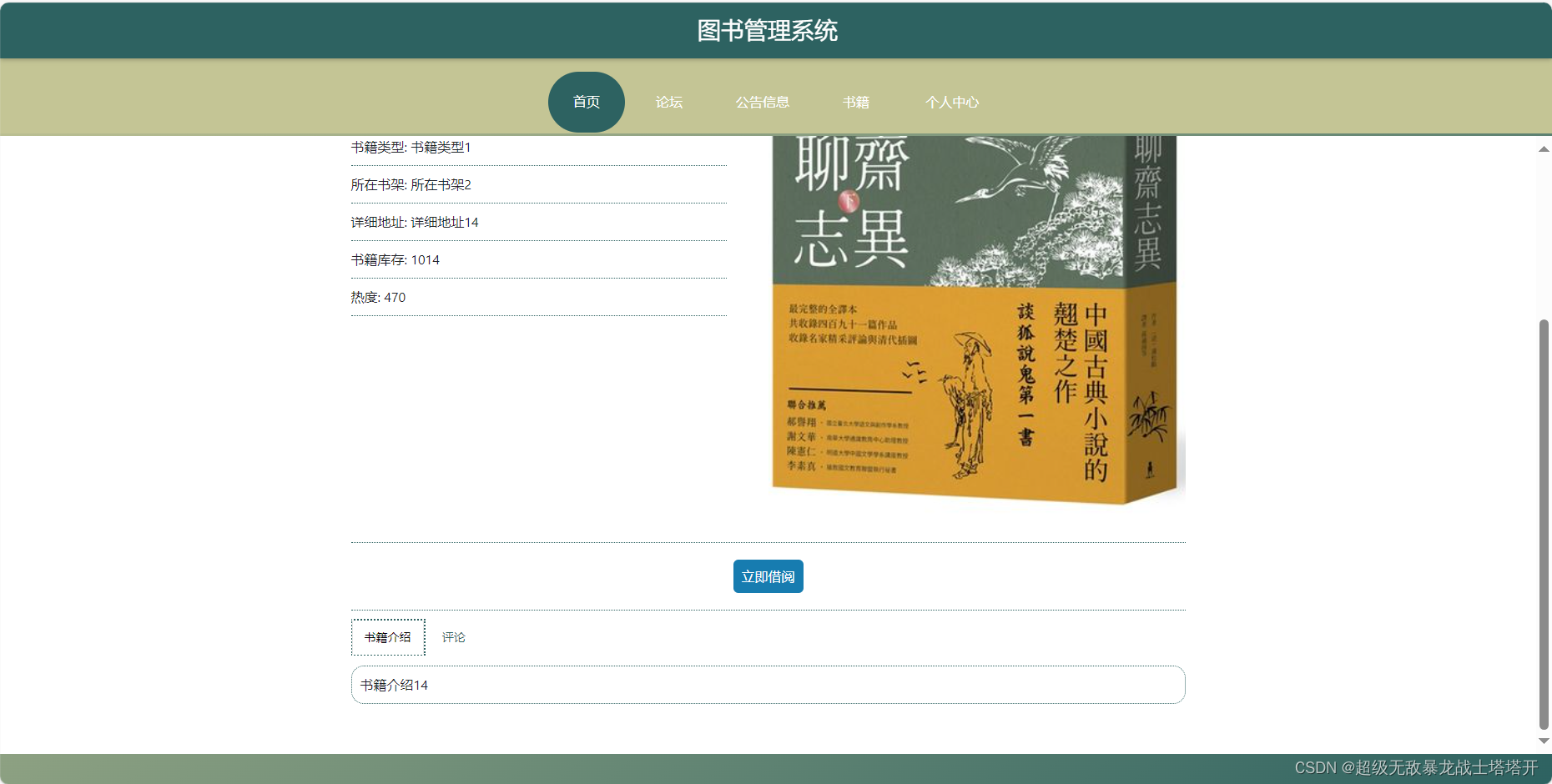Select the text 所在书架: 所在书架2
This screenshot has height=784, width=1552.
click(x=411, y=185)
